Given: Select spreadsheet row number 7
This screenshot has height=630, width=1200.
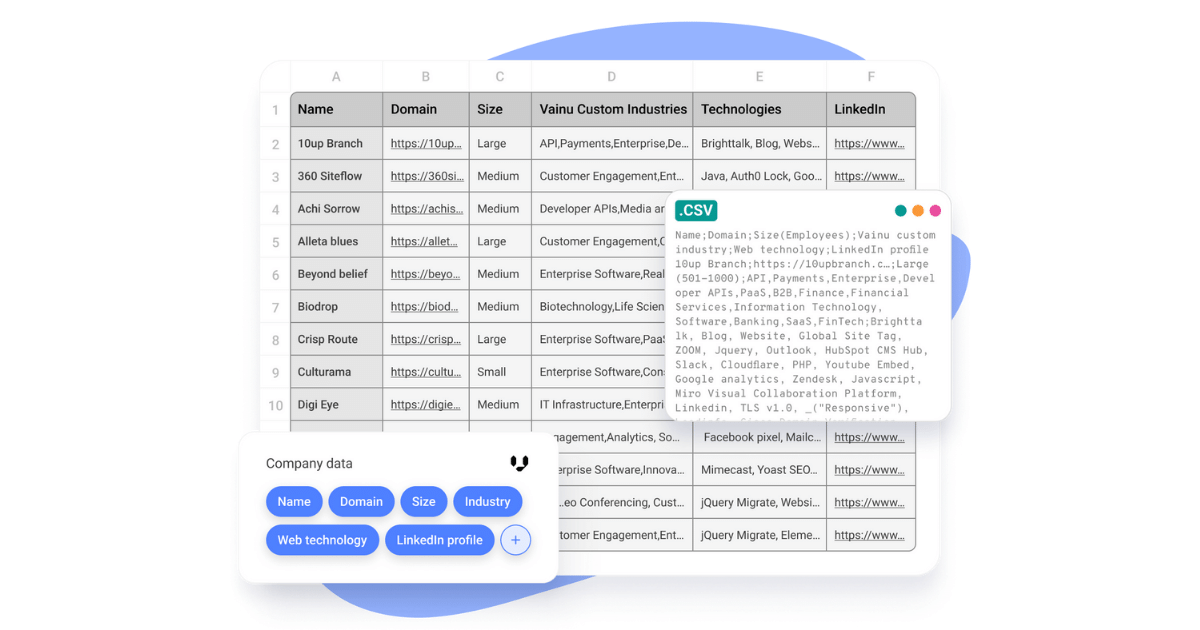Looking at the screenshot, I should (274, 306).
